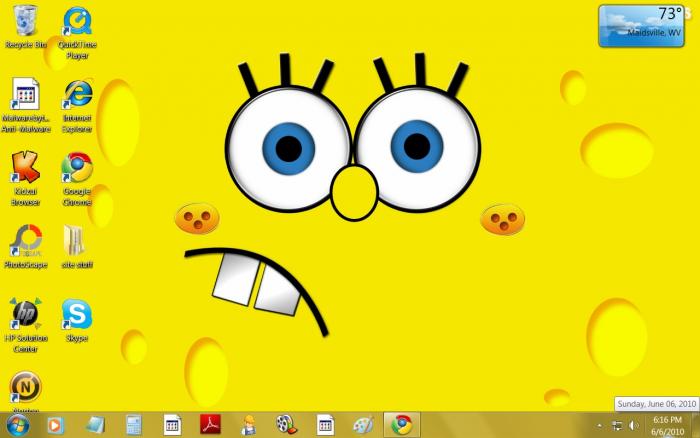This screenshot has height=438, width=700.
Task: Launch Paint from the taskbar palette icon
Action: pos(363,425)
